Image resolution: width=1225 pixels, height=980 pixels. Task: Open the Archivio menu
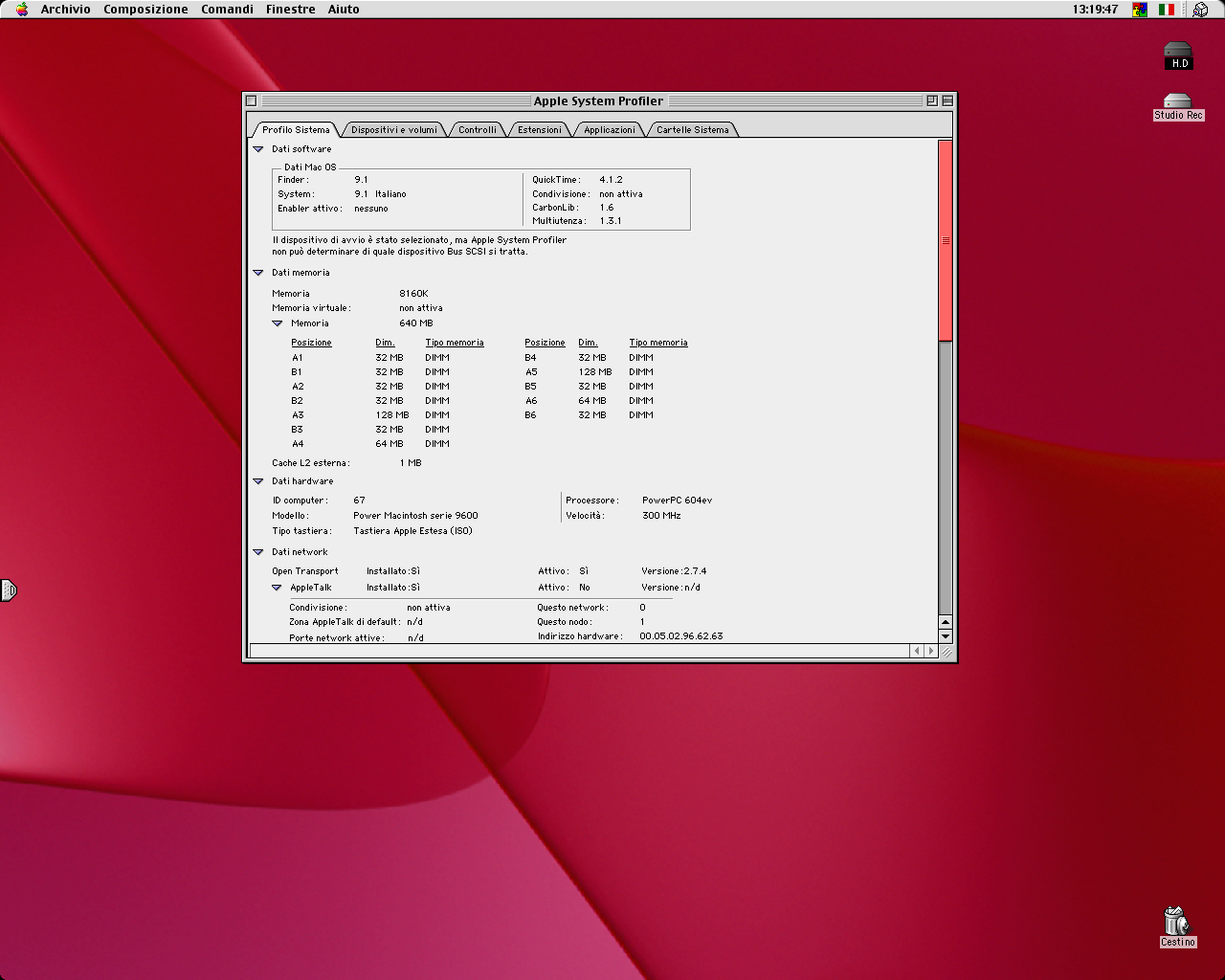pyautogui.click(x=66, y=10)
